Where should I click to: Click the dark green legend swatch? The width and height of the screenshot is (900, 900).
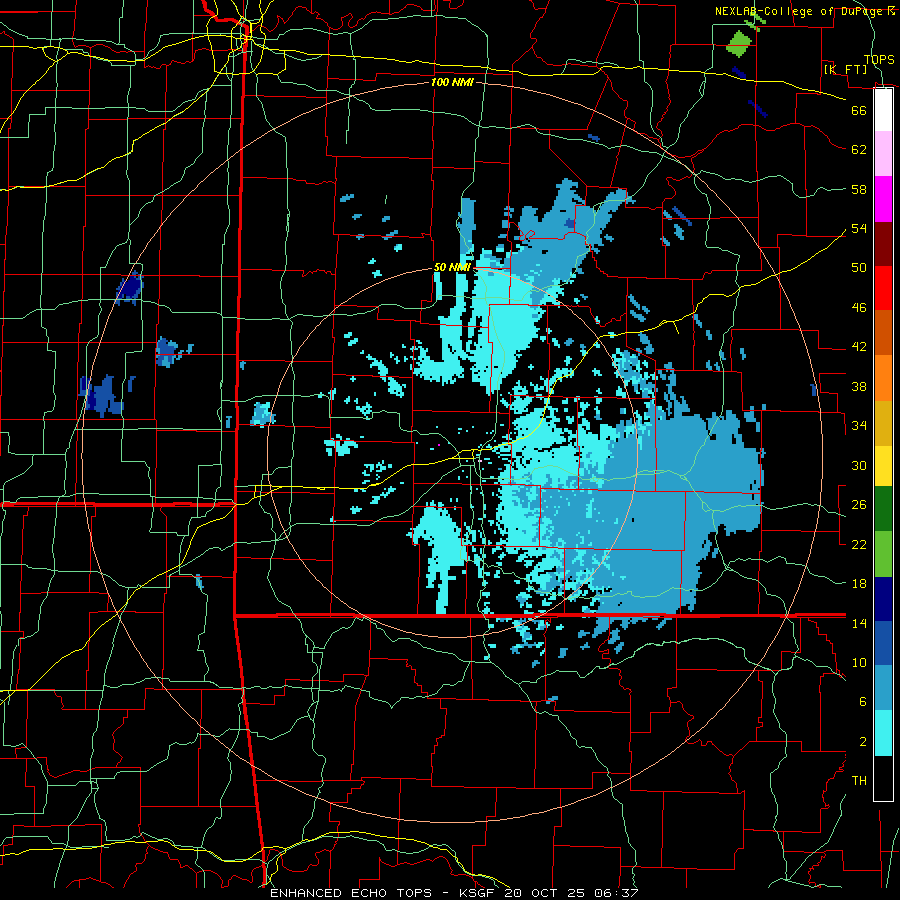tap(883, 508)
